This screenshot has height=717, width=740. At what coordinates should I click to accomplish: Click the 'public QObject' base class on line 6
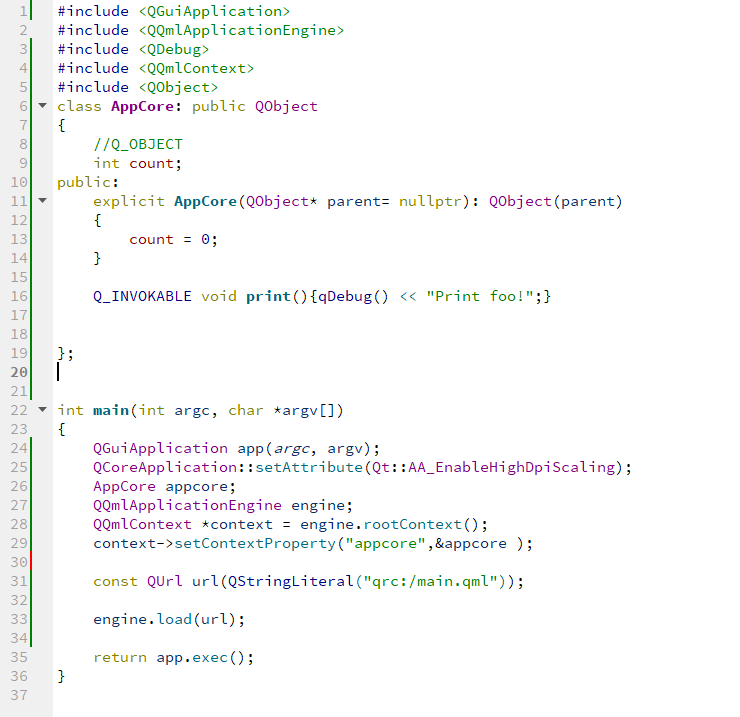click(x=255, y=107)
